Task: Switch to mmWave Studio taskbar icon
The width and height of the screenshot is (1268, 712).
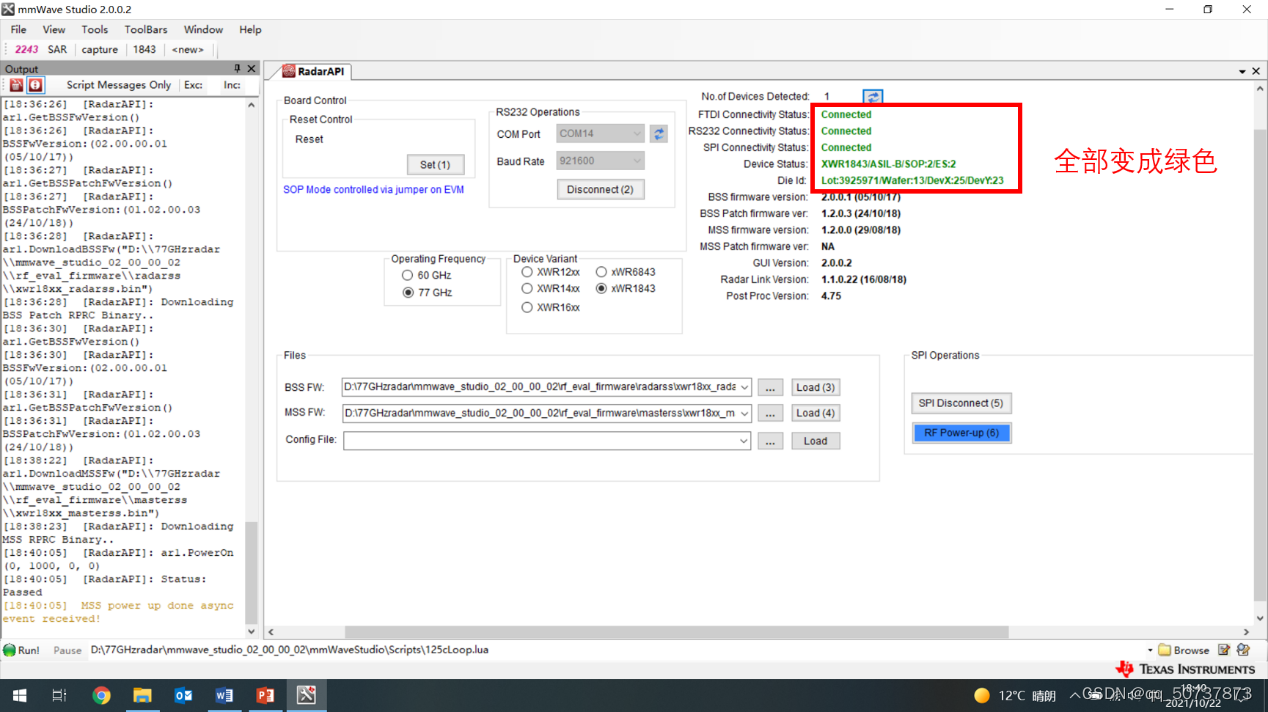Action: click(x=306, y=695)
